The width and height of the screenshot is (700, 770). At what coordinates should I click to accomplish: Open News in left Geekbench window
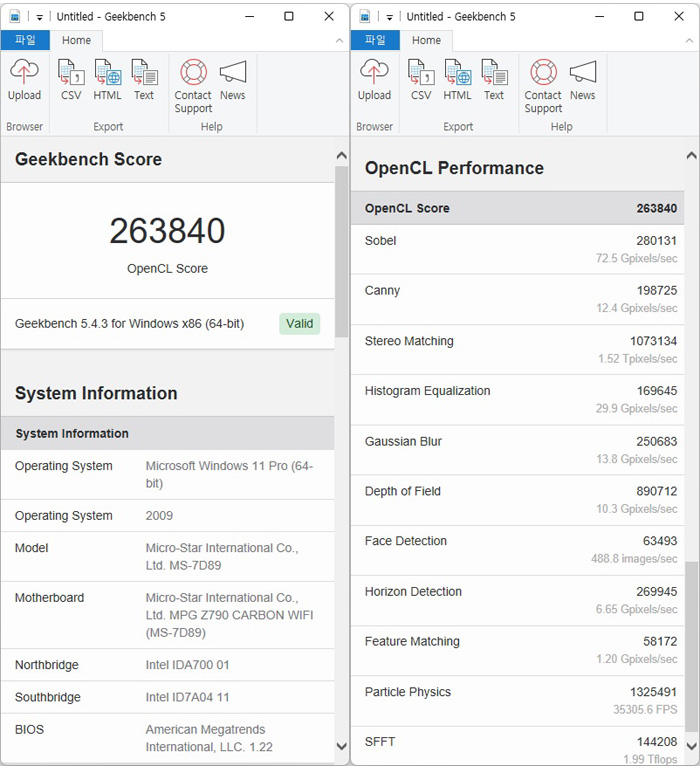(x=233, y=80)
